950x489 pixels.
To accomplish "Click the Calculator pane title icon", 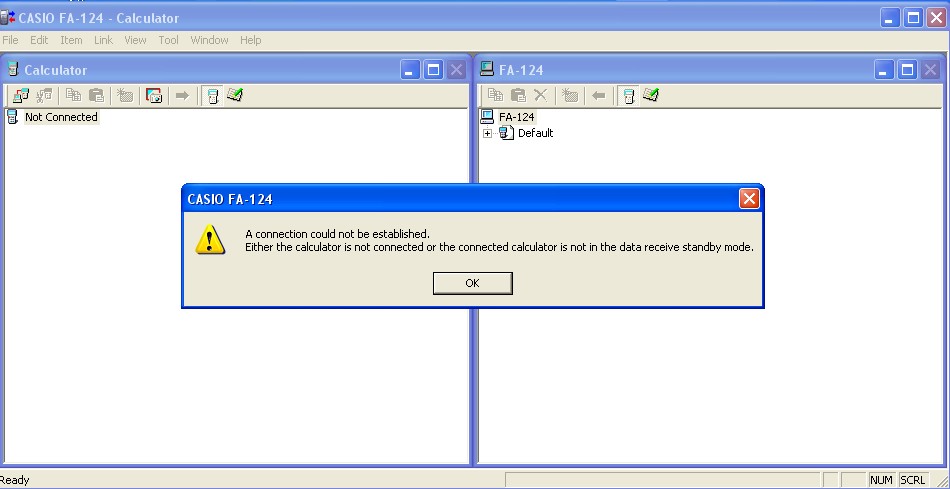I will 13,69.
